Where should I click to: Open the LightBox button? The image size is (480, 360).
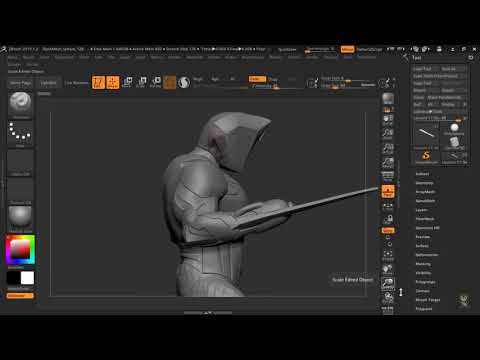[48, 83]
